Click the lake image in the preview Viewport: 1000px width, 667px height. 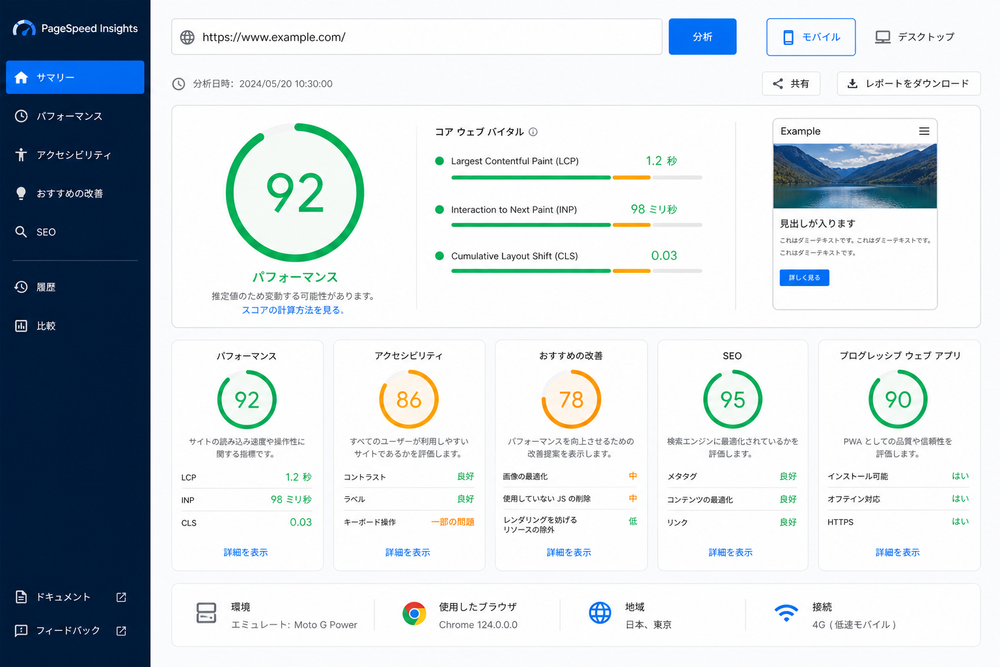point(855,176)
